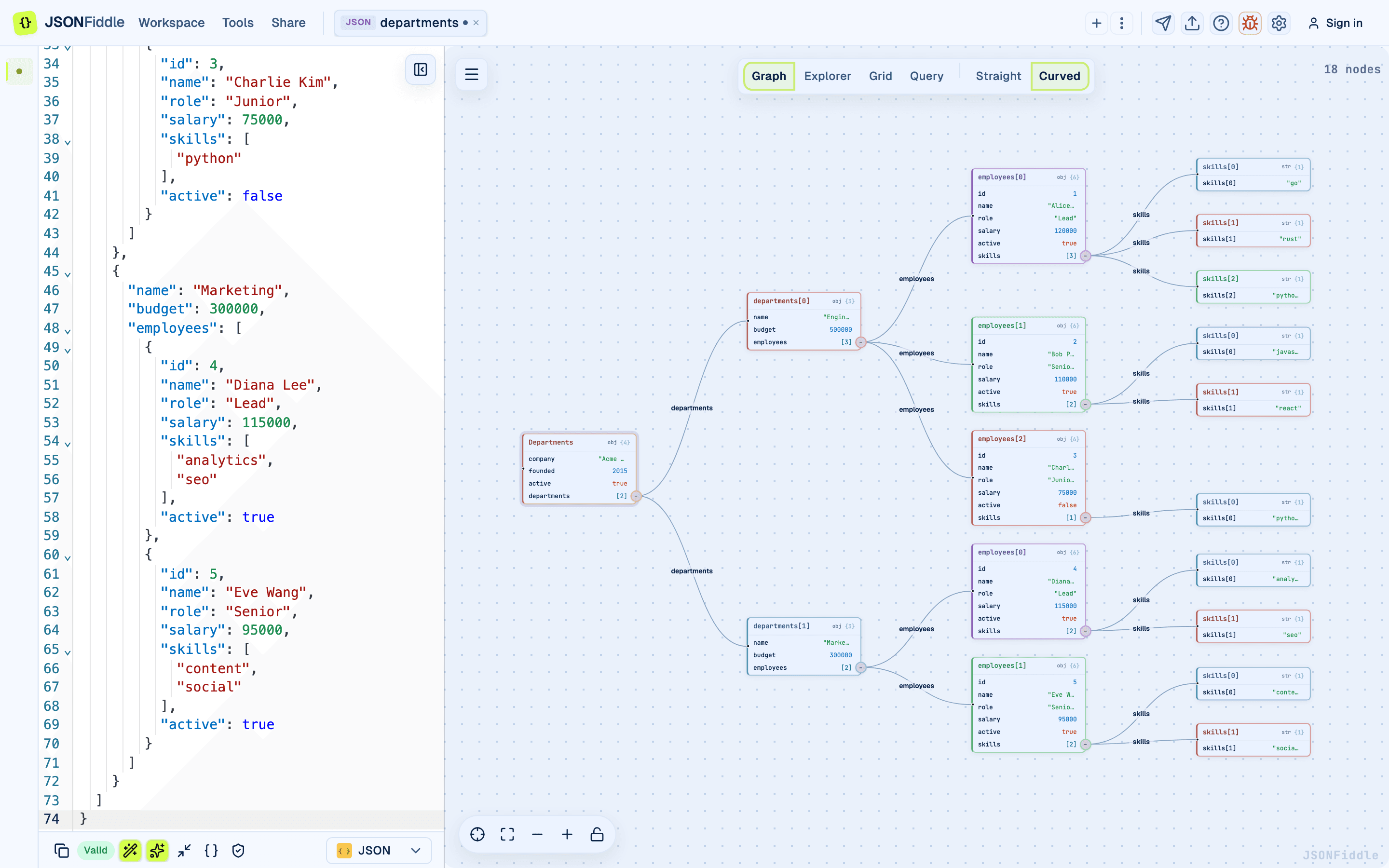Open the Tools menu
This screenshot has height=868, width=1389.
click(x=238, y=23)
